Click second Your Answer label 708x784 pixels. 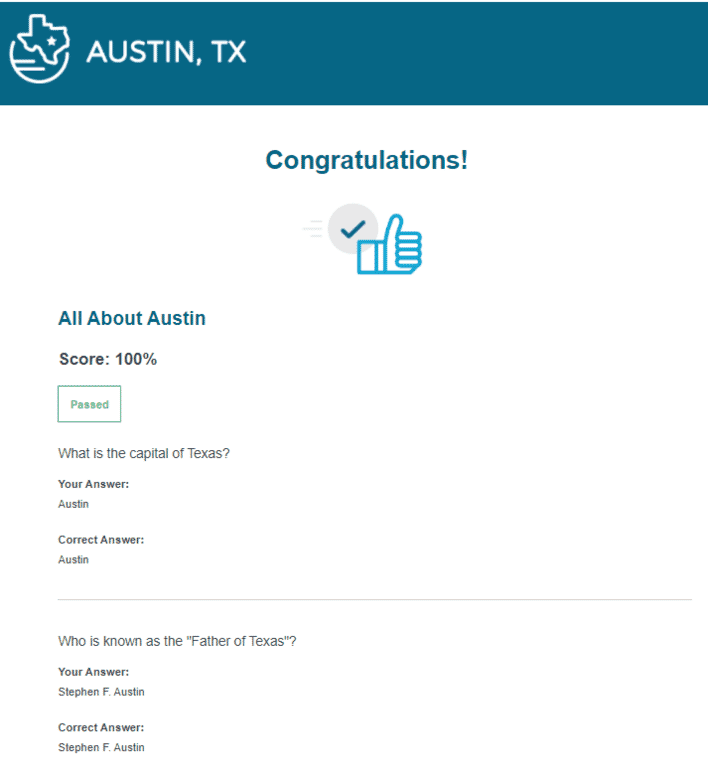click(94, 672)
